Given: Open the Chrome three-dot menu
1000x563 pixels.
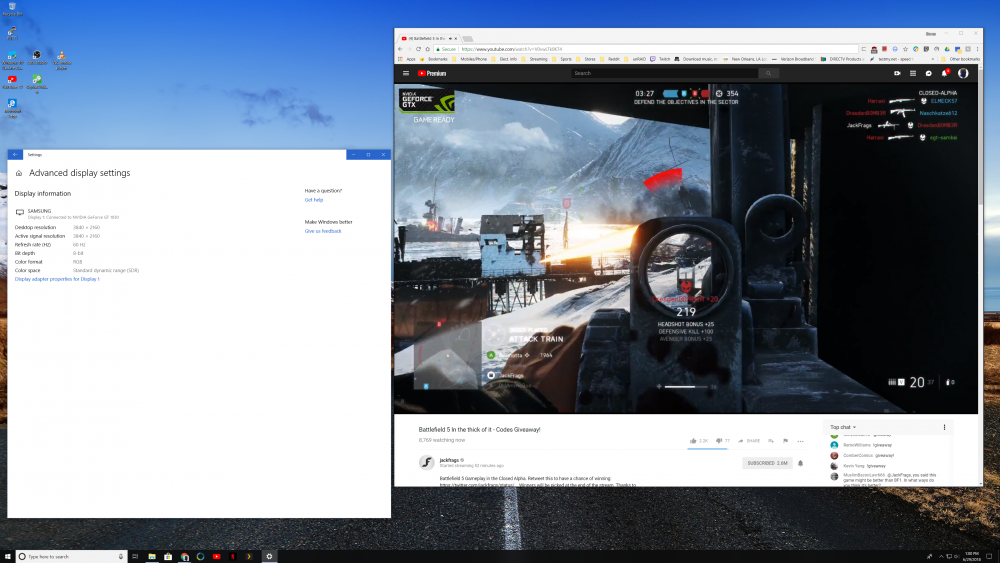Looking at the screenshot, I should click(x=977, y=49).
